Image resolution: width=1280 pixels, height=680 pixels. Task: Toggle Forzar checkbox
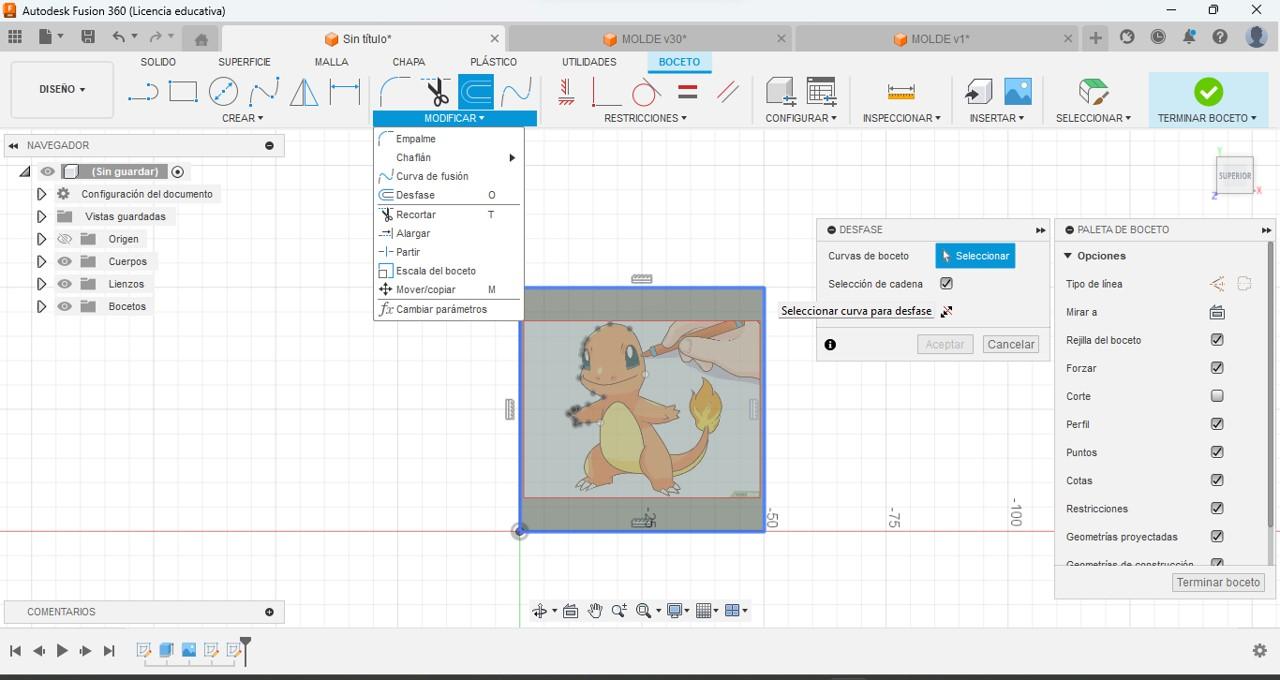1217,368
